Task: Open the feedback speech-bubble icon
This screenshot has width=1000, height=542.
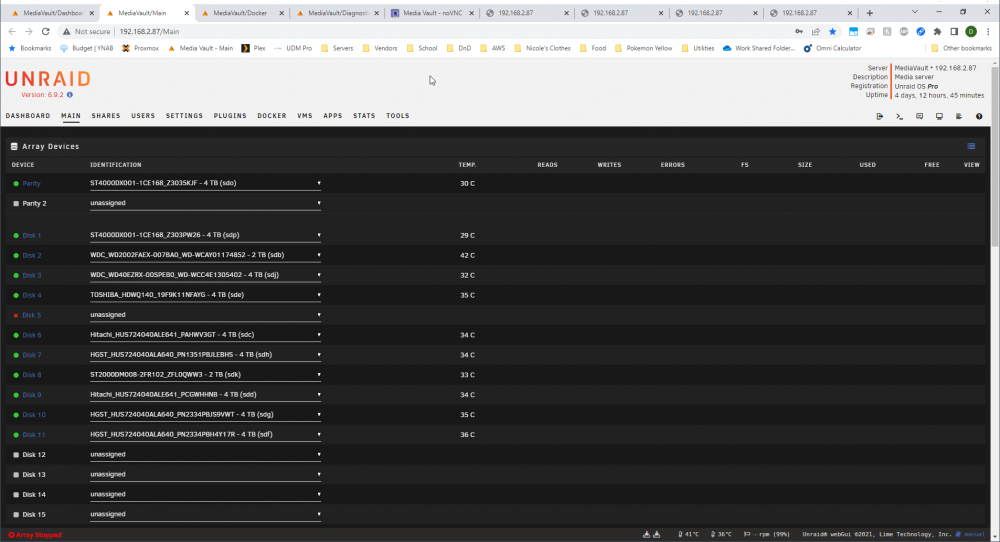Action: point(919,116)
